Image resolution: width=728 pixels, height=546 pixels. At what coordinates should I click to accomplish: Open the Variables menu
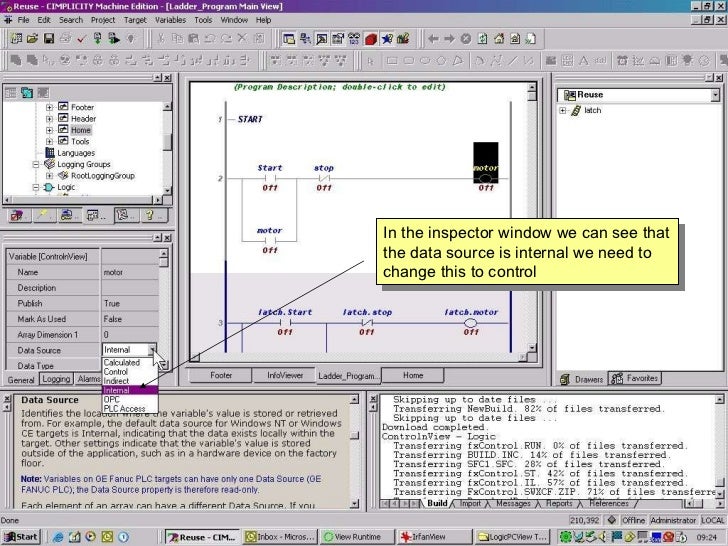point(169,19)
